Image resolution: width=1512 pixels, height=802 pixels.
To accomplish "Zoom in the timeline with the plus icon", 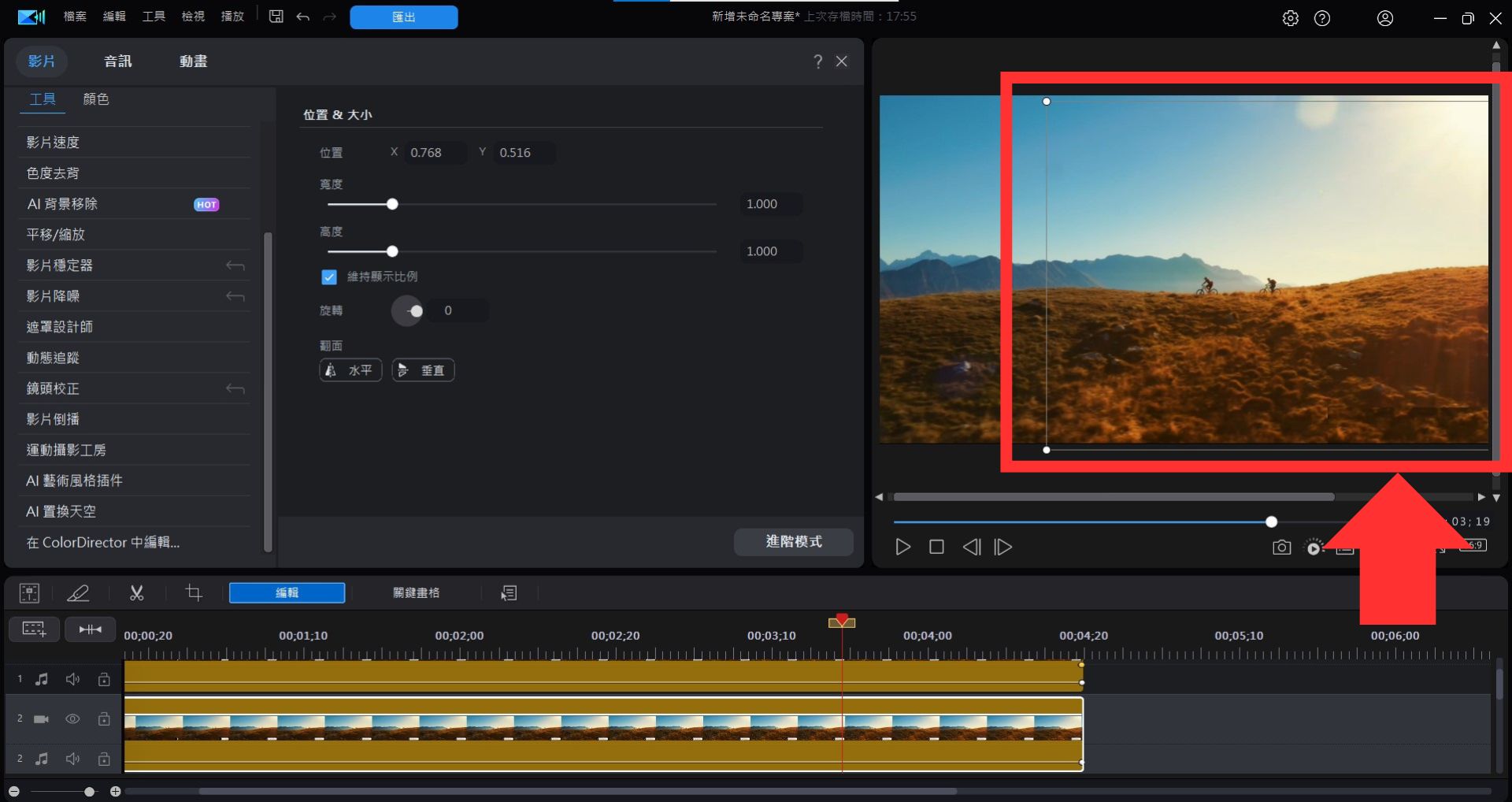I will click(115, 791).
